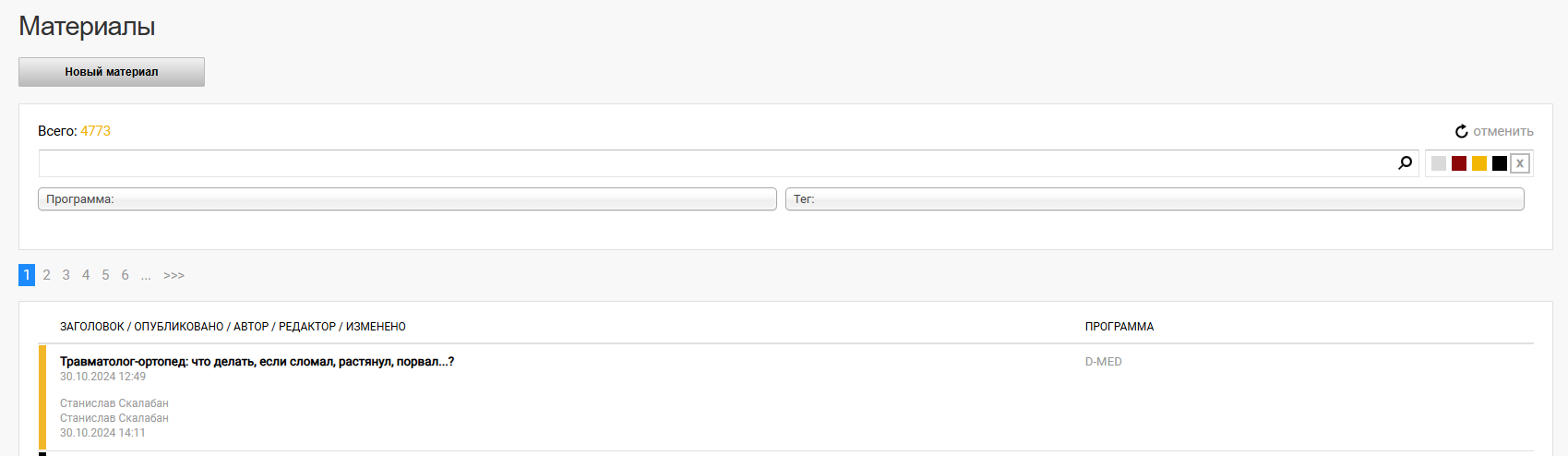
Task: Go to page 4
Action: click(86, 275)
